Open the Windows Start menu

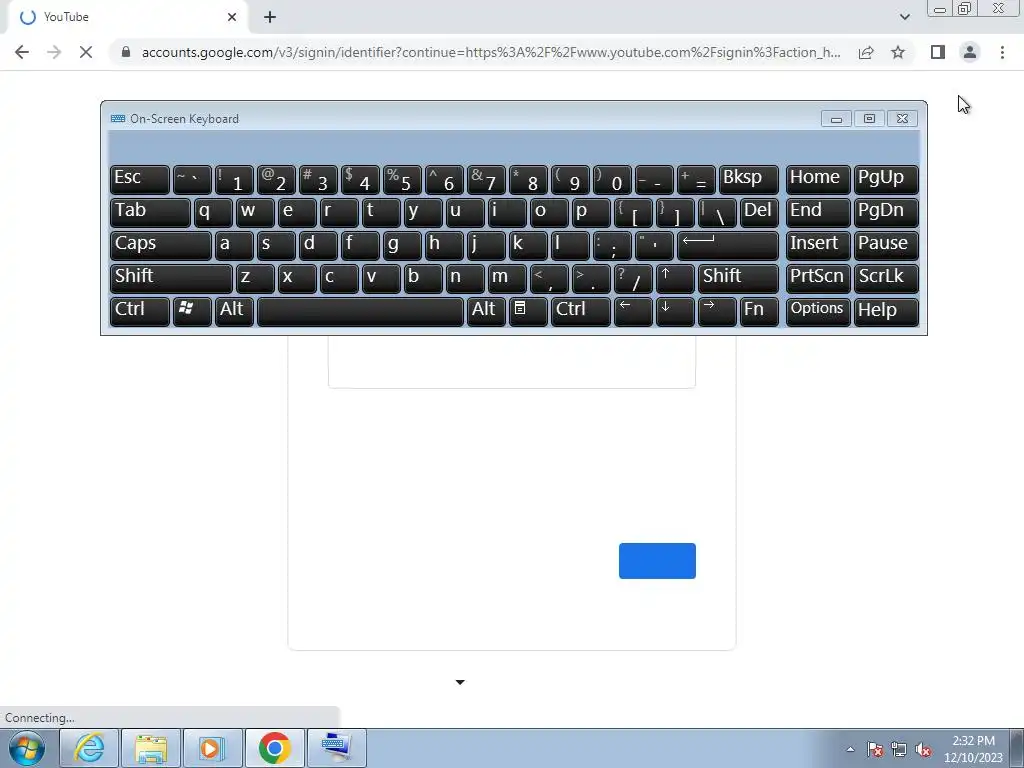pos(27,748)
